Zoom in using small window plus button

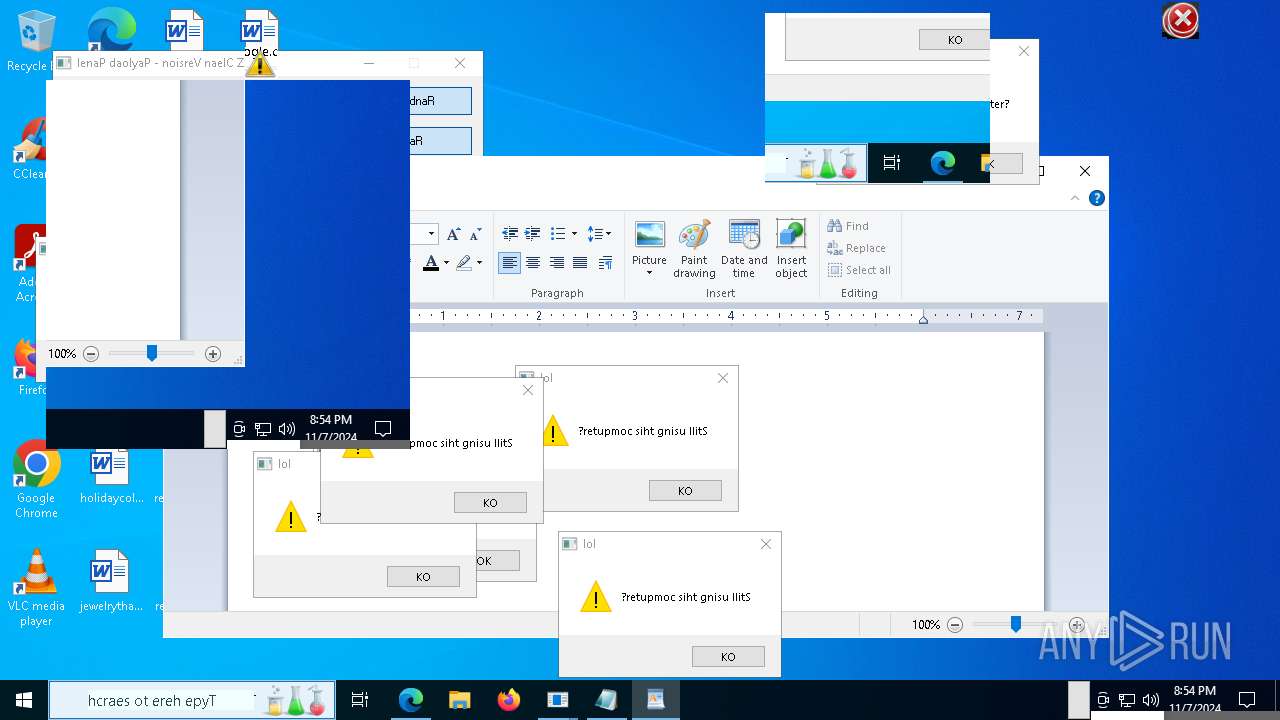(213, 354)
